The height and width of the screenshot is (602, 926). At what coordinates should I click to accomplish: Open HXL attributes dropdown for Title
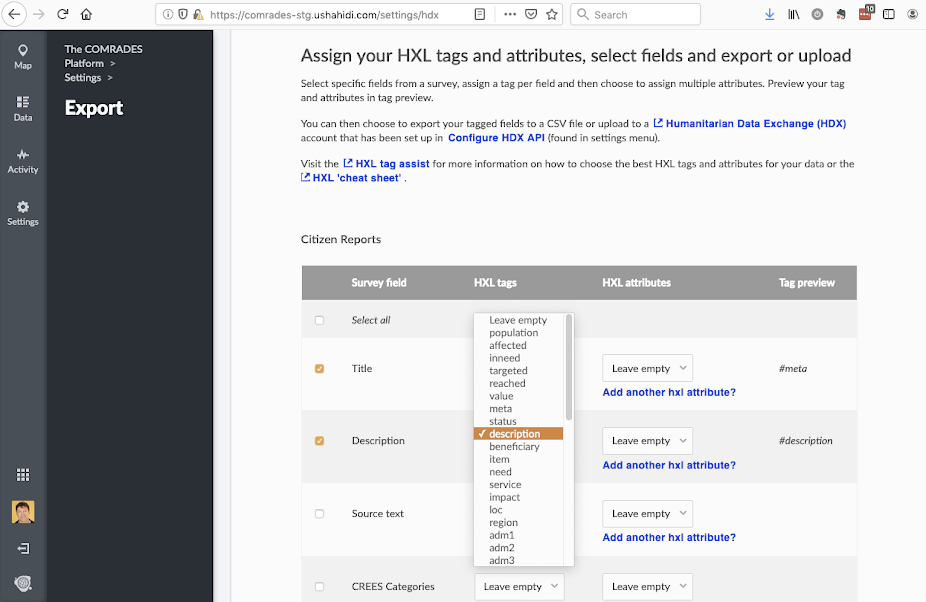pyautogui.click(x=647, y=368)
